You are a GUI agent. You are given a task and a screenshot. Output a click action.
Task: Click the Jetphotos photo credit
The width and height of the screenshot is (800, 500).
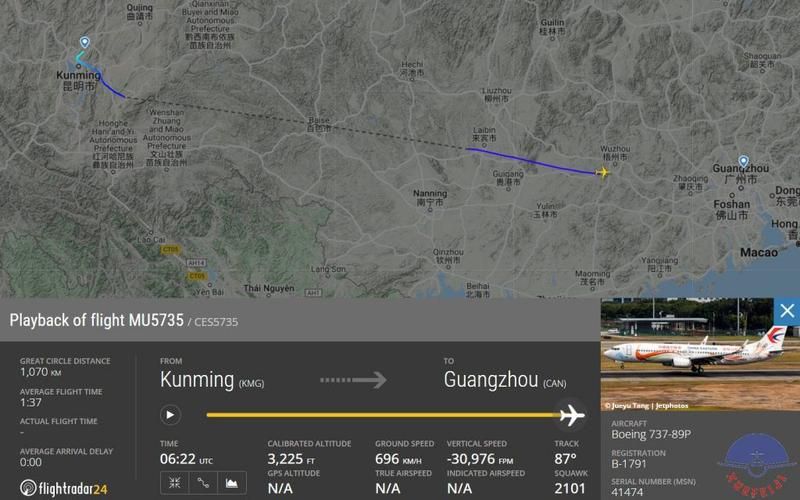(646, 406)
